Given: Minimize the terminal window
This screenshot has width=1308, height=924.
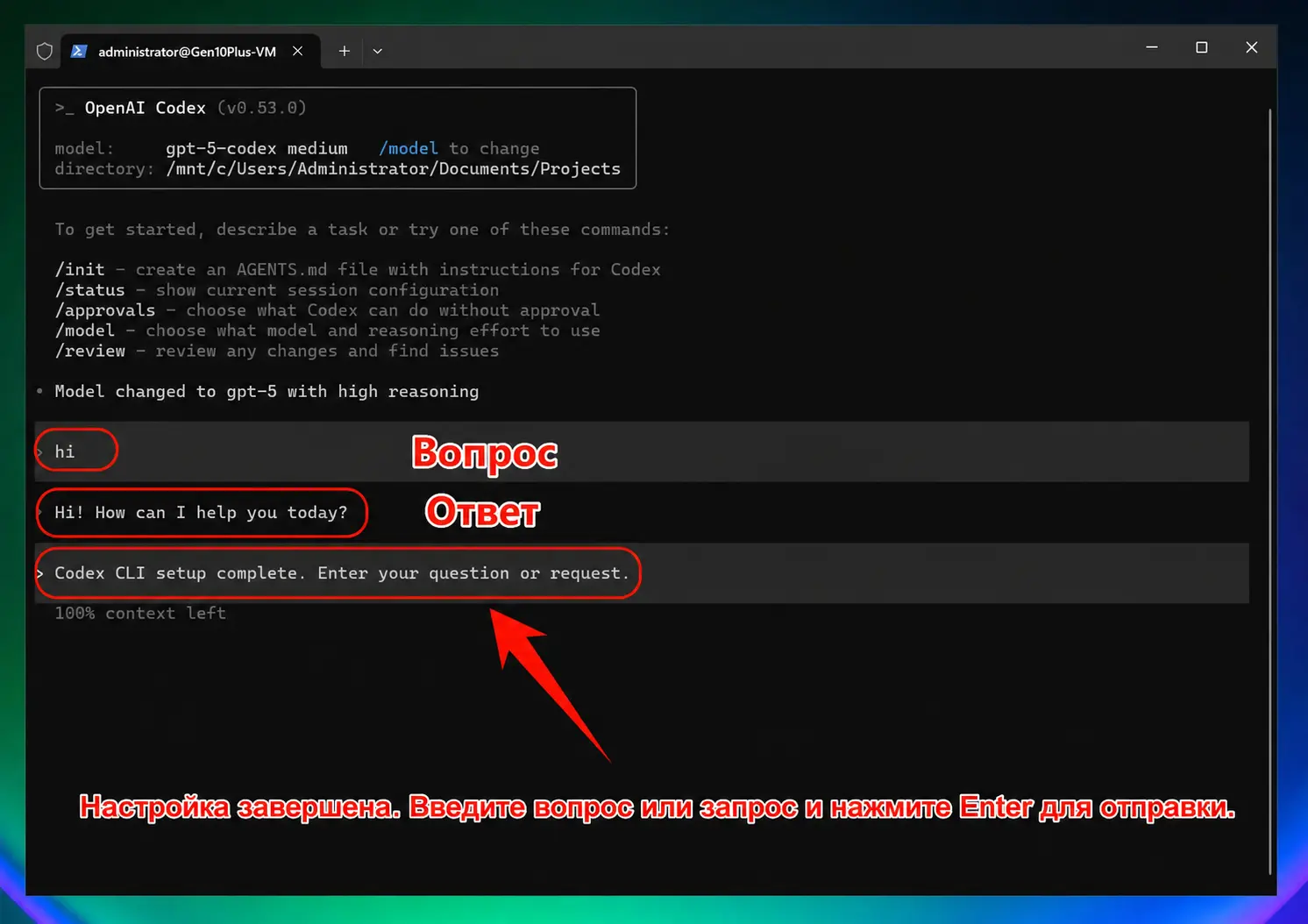Looking at the screenshot, I should point(1152,47).
